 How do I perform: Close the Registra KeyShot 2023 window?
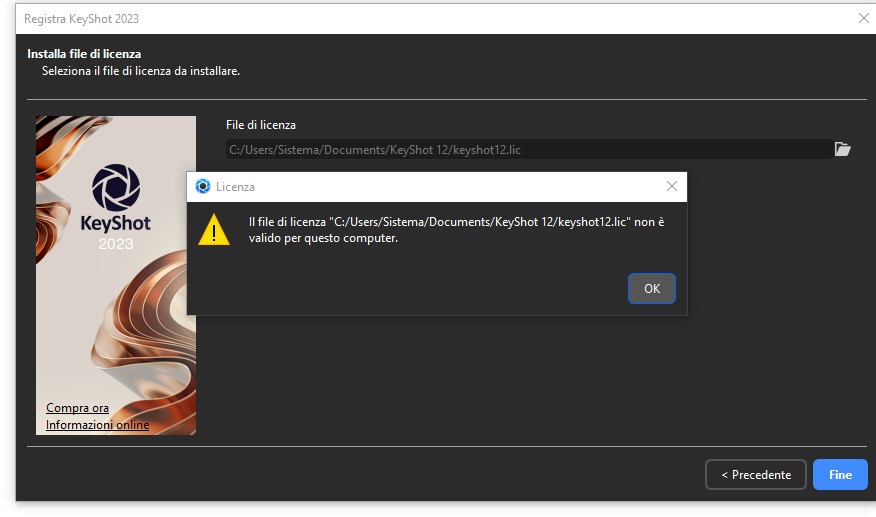point(863,18)
